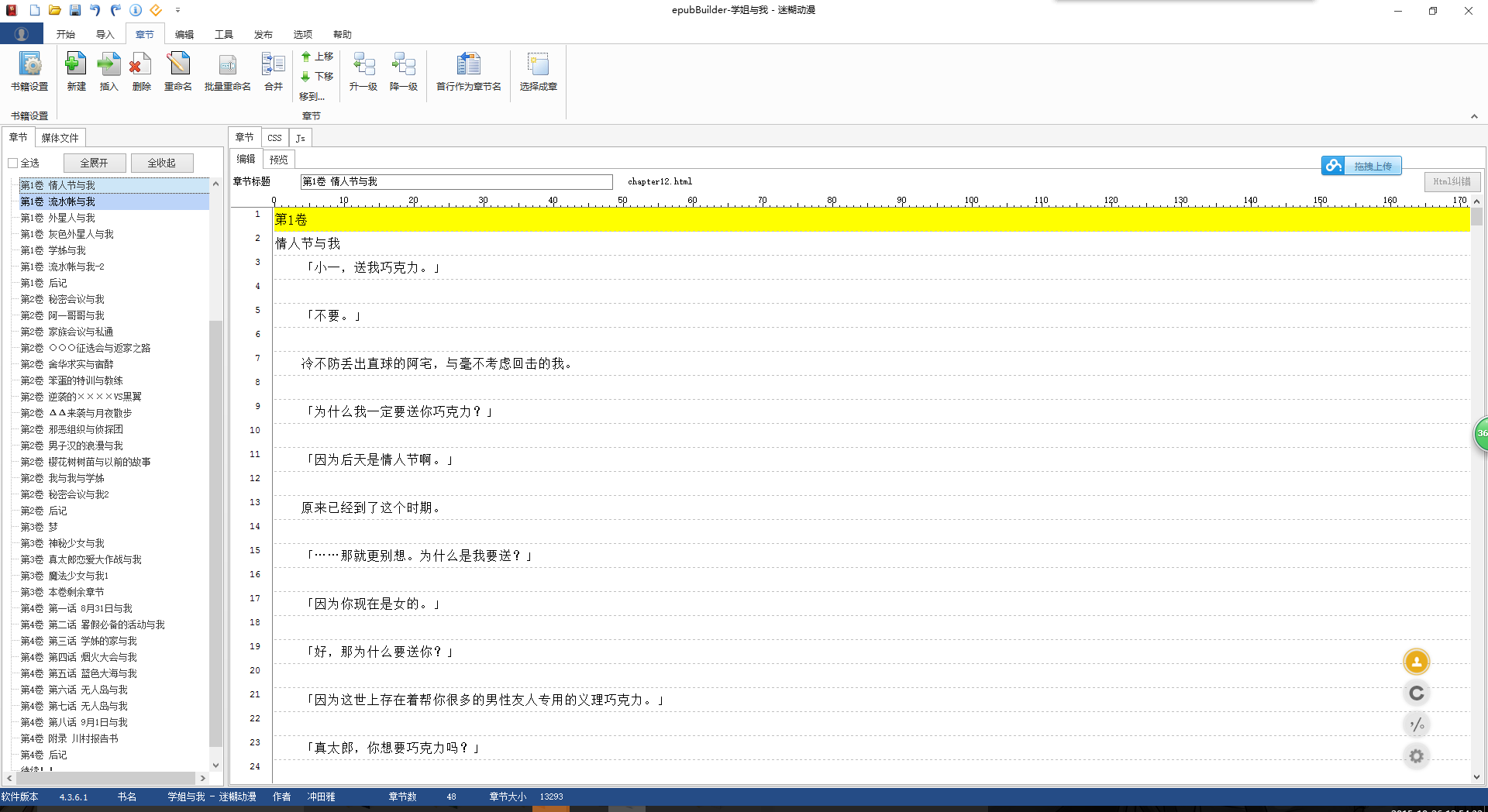This screenshot has height=812, width=1488.
Task: Click the 章节标题 input field
Action: pos(456,182)
